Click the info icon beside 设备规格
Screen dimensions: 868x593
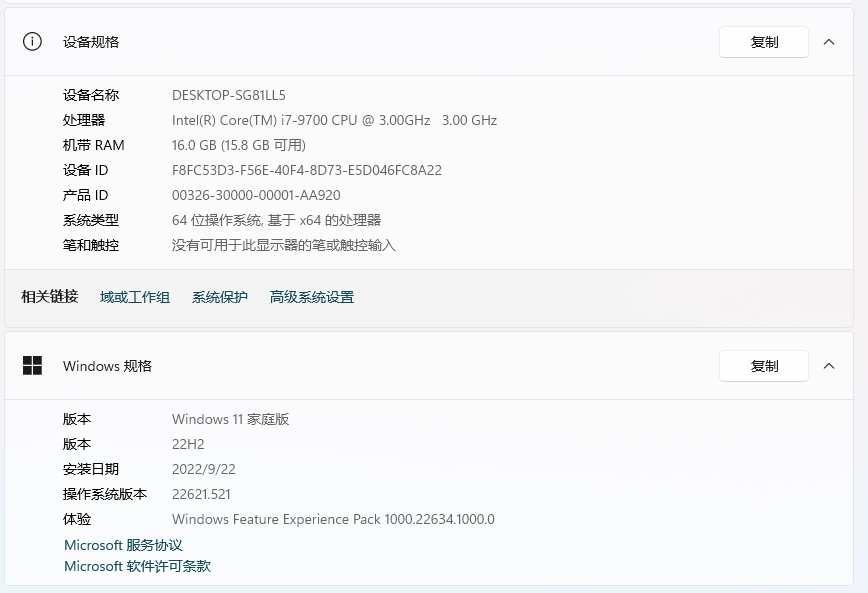click(32, 42)
